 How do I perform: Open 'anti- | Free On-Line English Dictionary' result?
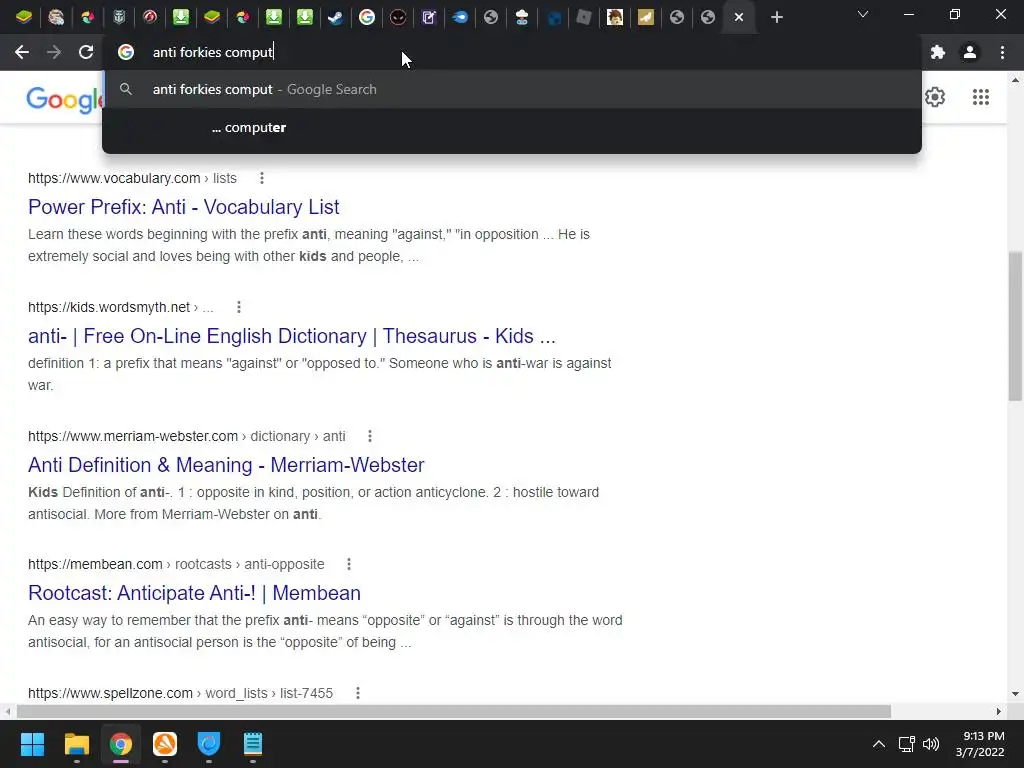(x=291, y=336)
